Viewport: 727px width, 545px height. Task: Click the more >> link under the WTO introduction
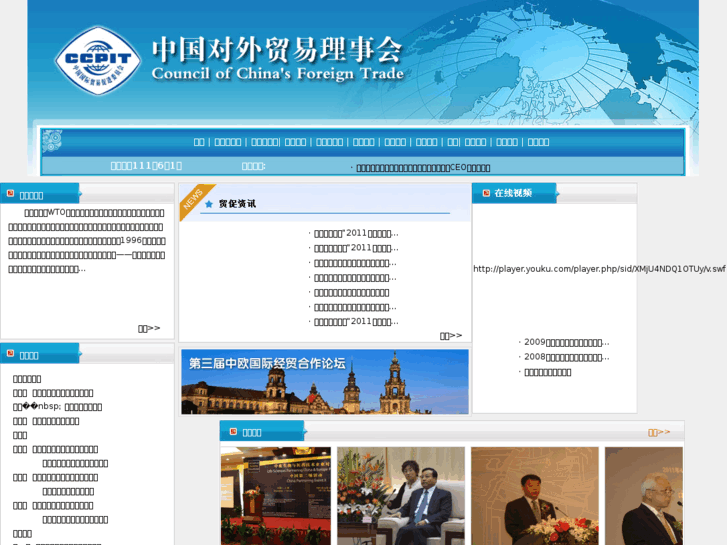point(149,328)
